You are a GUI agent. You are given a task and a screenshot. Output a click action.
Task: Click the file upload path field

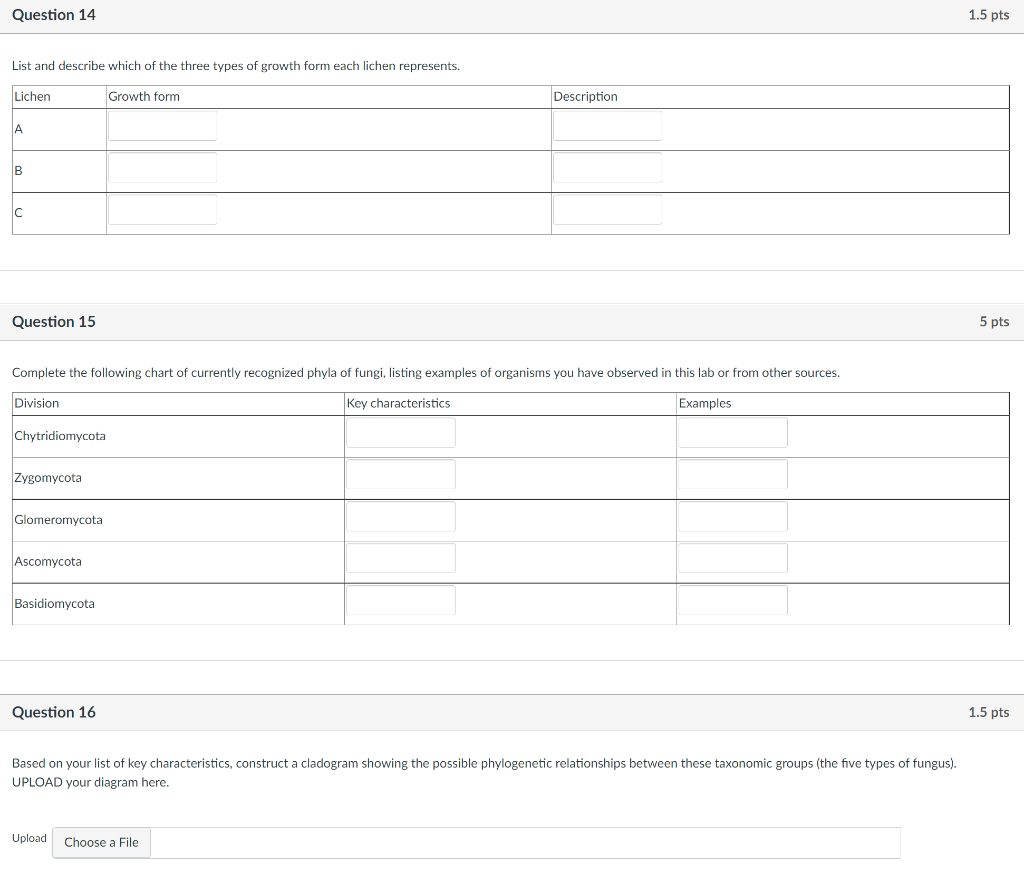pyautogui.click(x=525, y=843)
